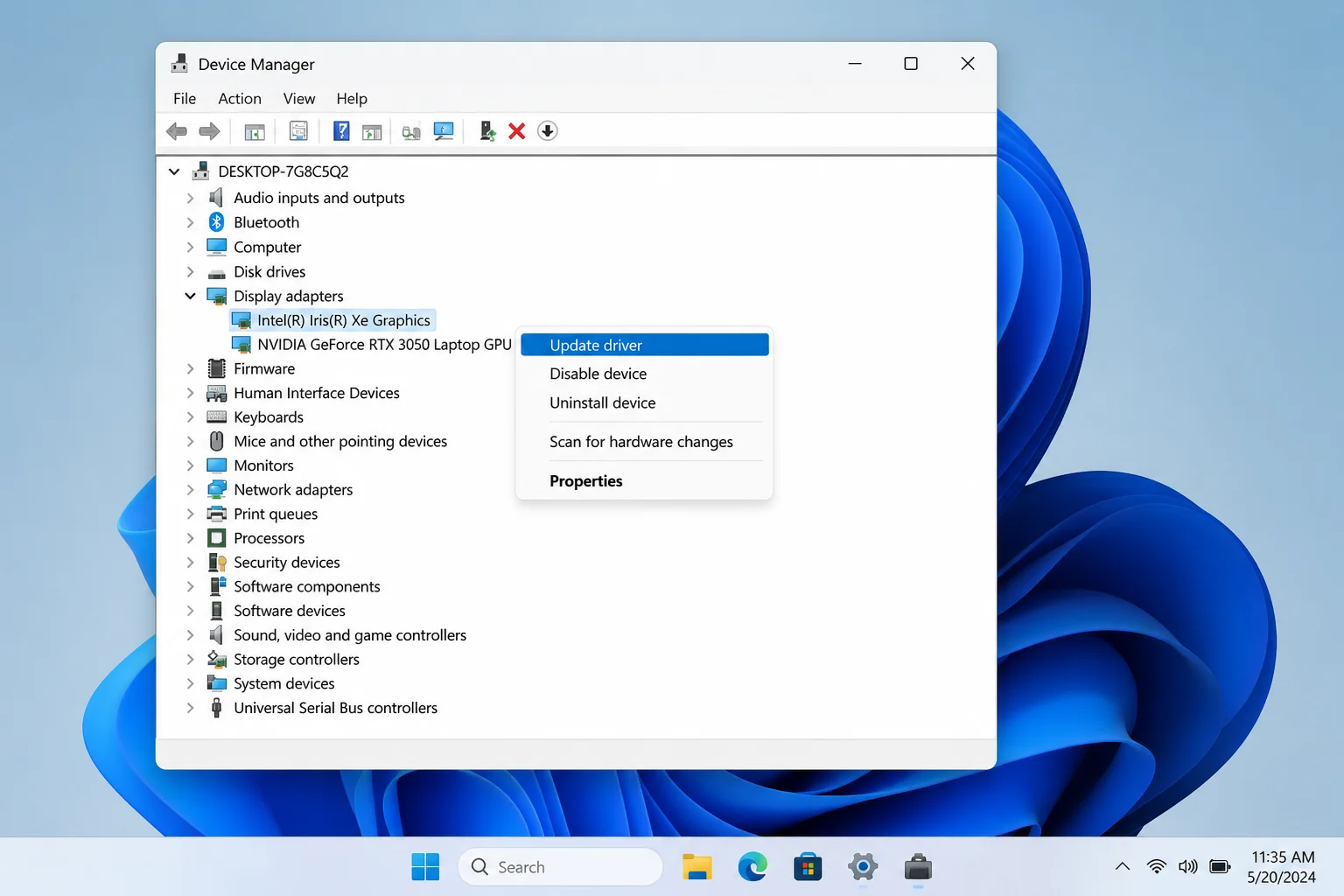Collapse the Display adapters category

coord(190,296)
